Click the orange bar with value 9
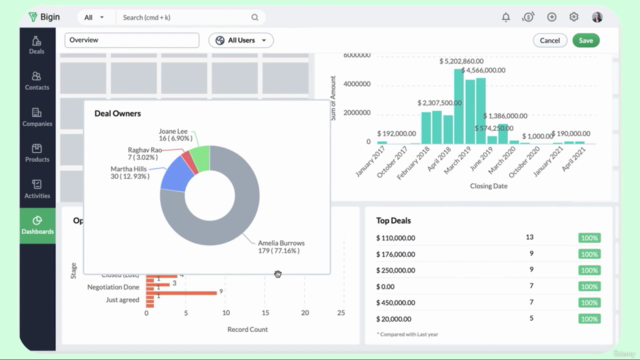 point(181,293)
